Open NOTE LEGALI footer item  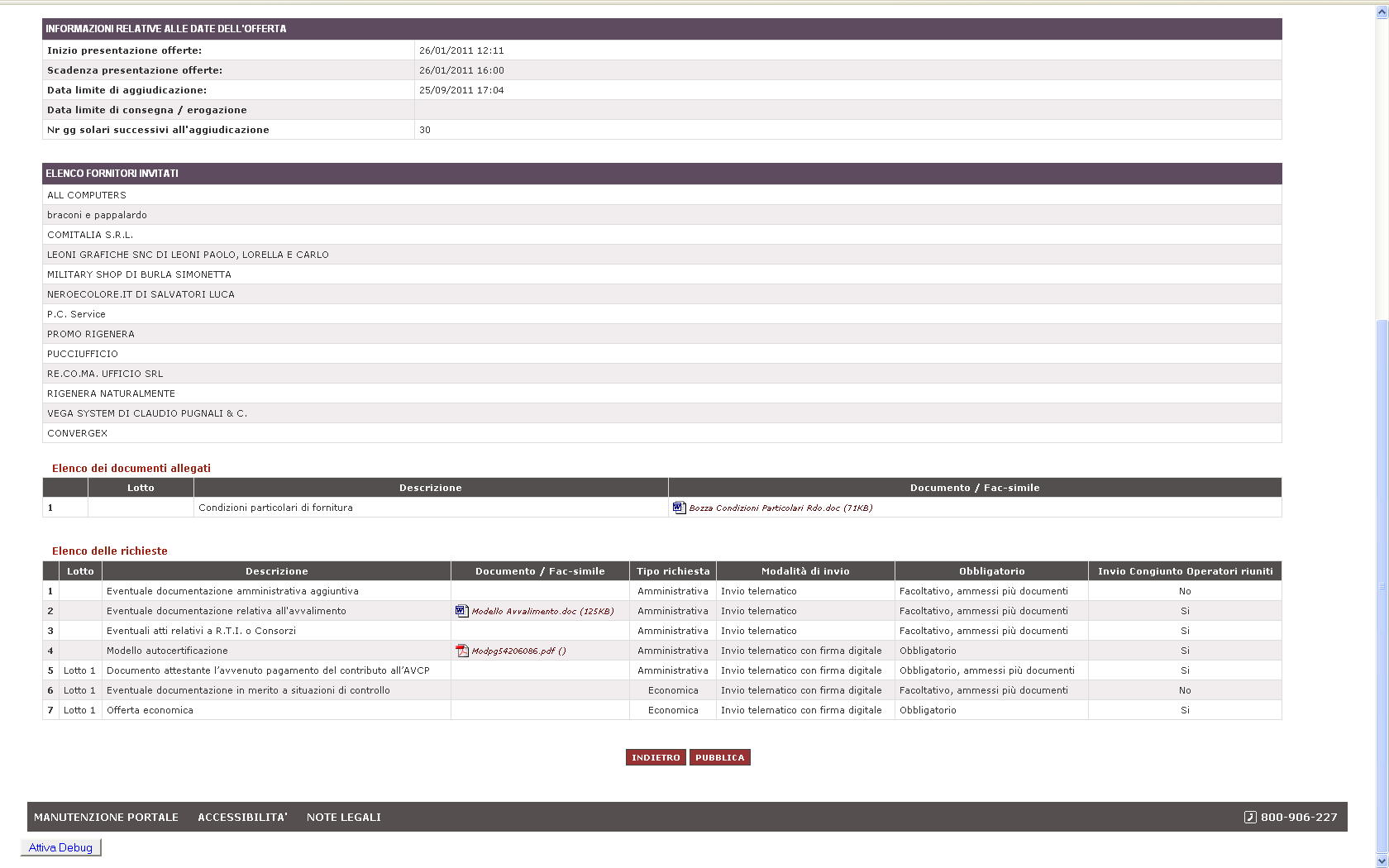(x=344, y=817)
